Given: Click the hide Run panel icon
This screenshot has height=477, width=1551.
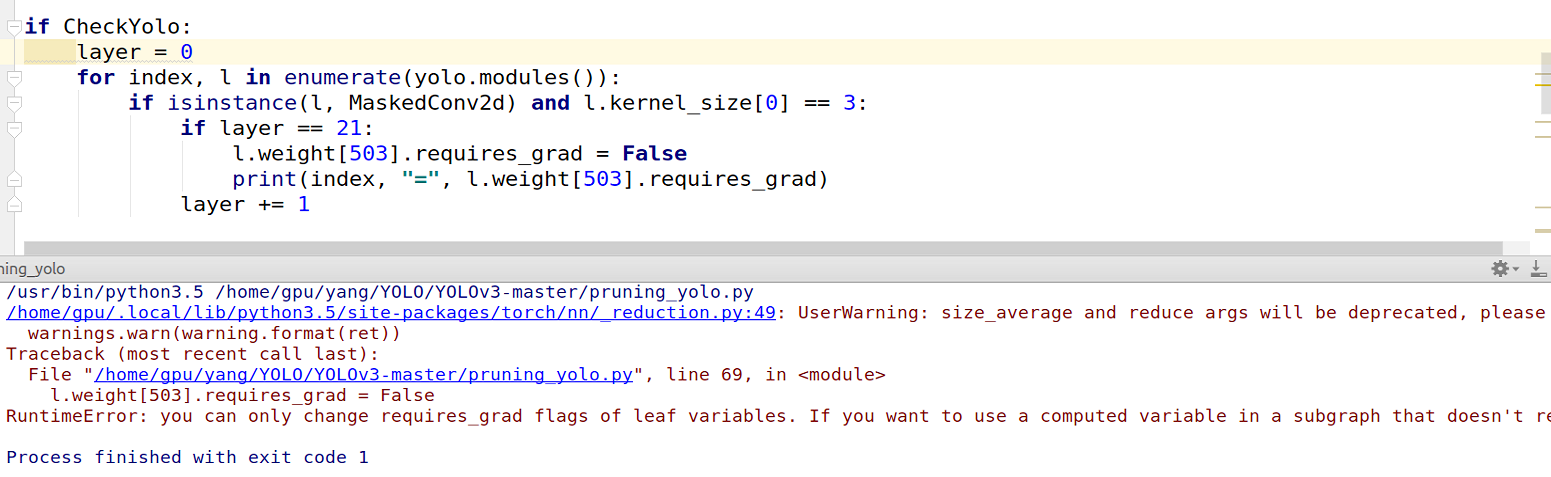Looking at the screenshot, I should [x=1537, y=269].
